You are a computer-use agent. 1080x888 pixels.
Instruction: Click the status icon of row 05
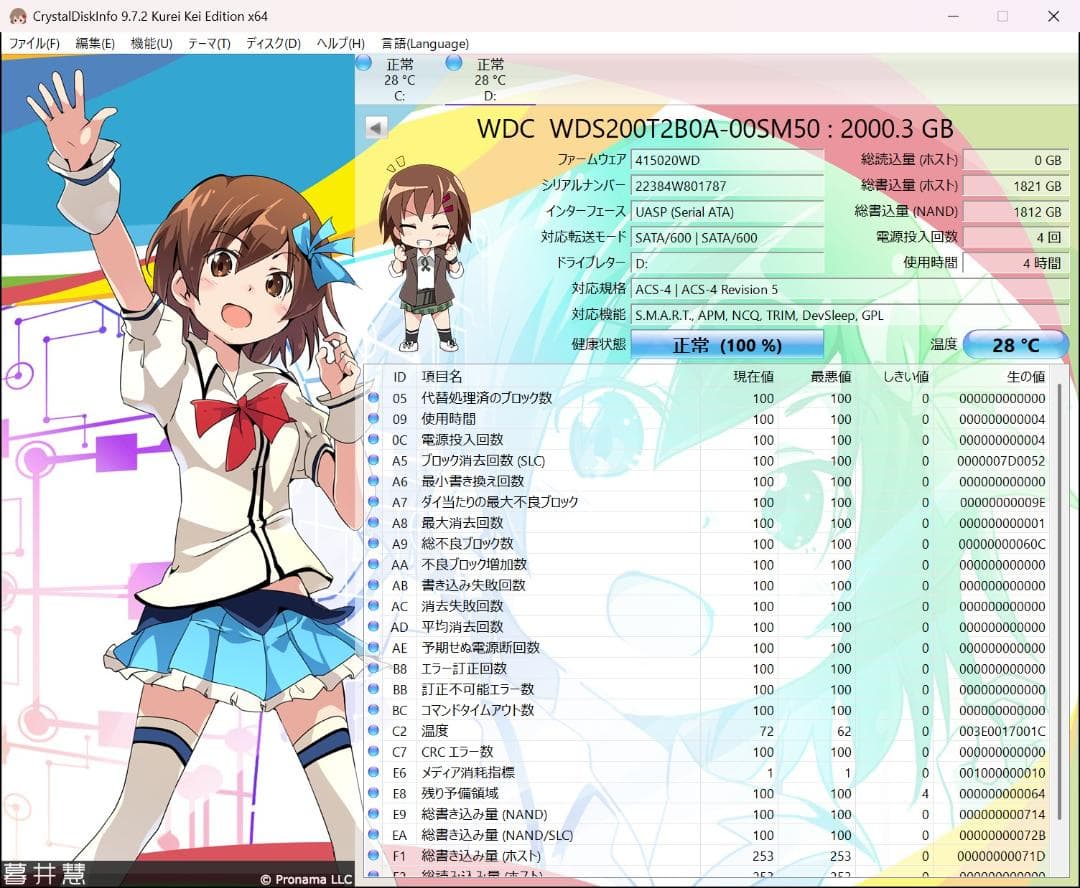coord(373,397)
